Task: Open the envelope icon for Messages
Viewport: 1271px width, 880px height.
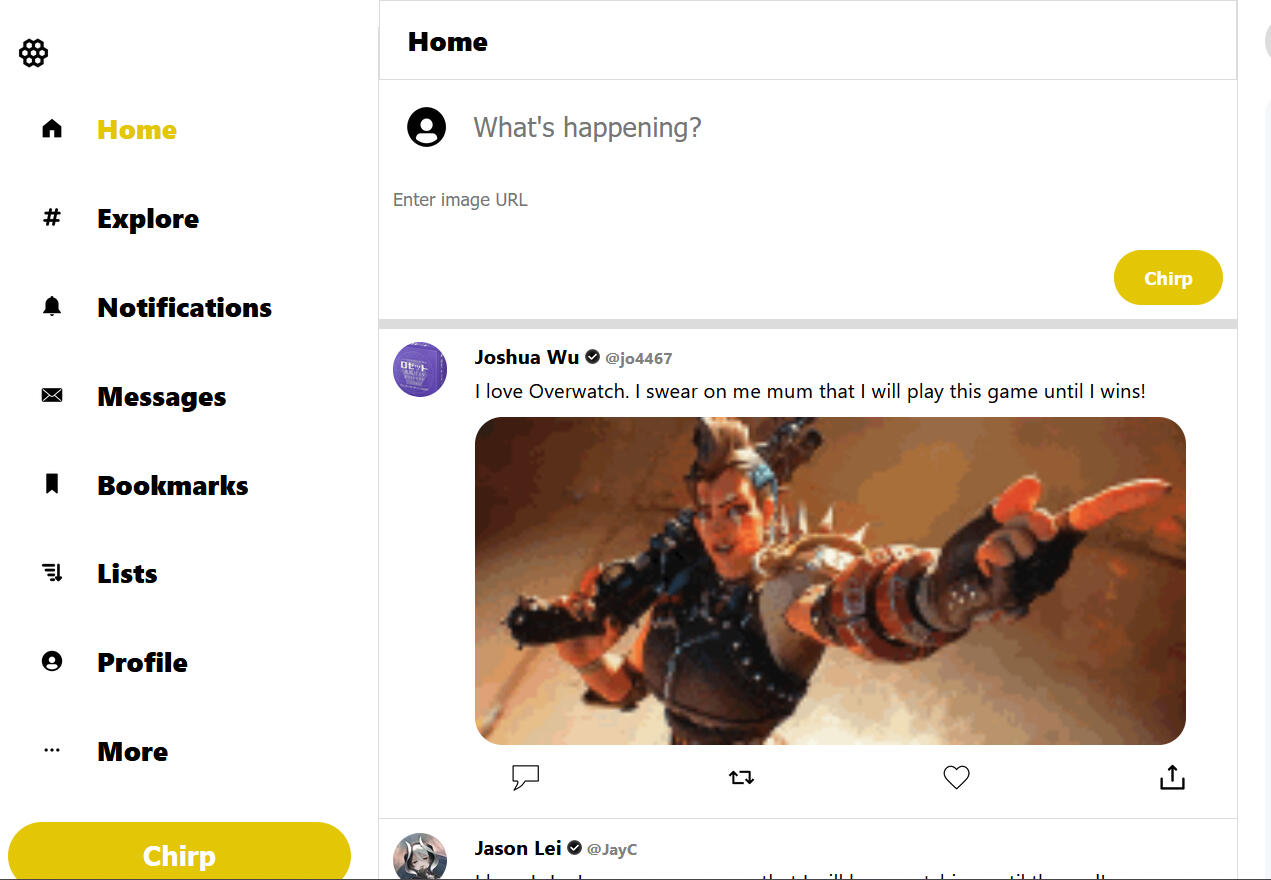Action: click(x=52, y=396)
